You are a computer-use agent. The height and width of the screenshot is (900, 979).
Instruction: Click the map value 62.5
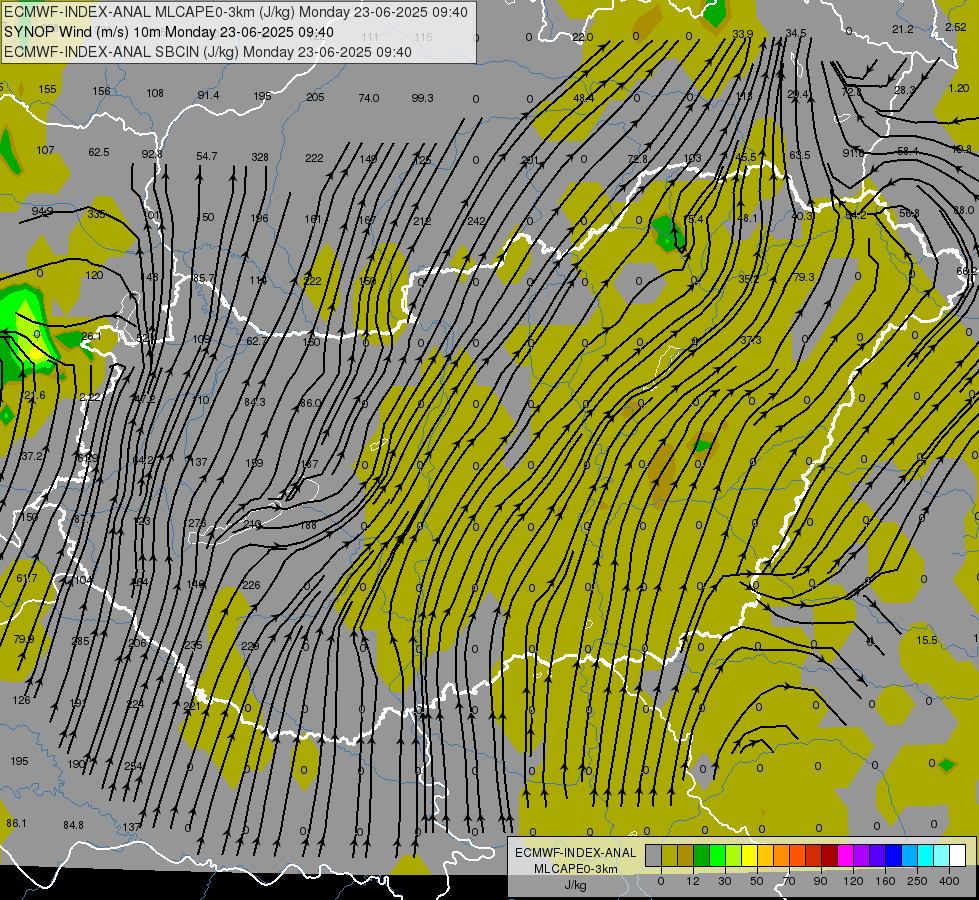coord(99,152)
